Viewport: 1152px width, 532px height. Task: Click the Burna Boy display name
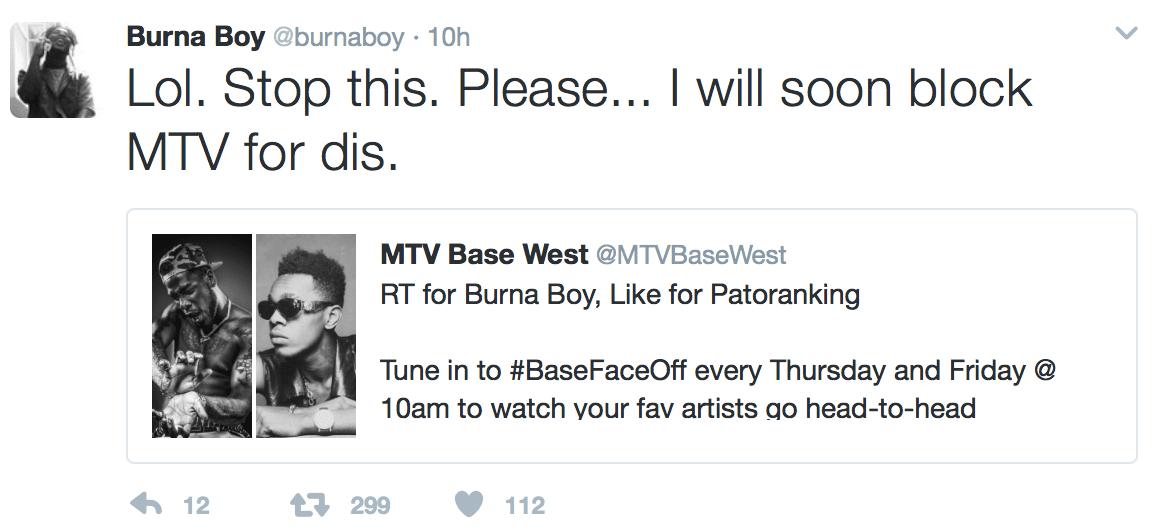[x=195, y=37]
